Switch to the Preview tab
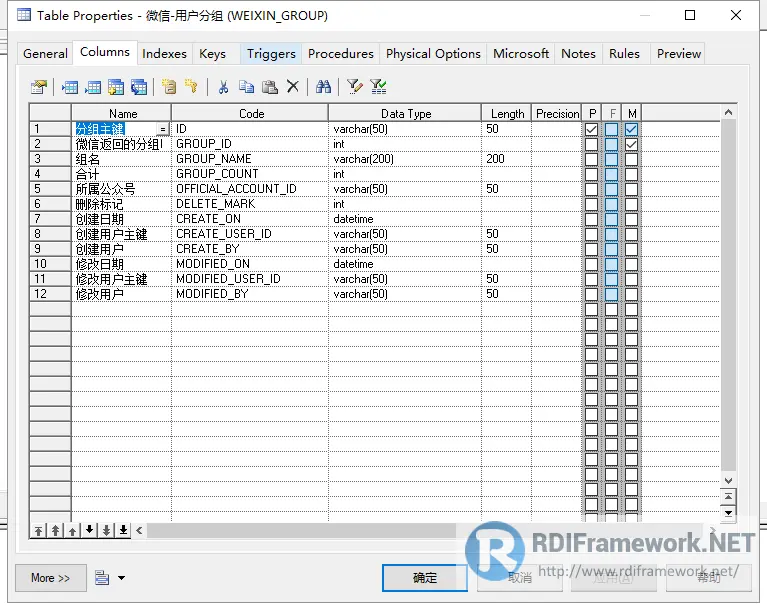The width and height of the screenshot is (767, 610). [x=679, y=54]
